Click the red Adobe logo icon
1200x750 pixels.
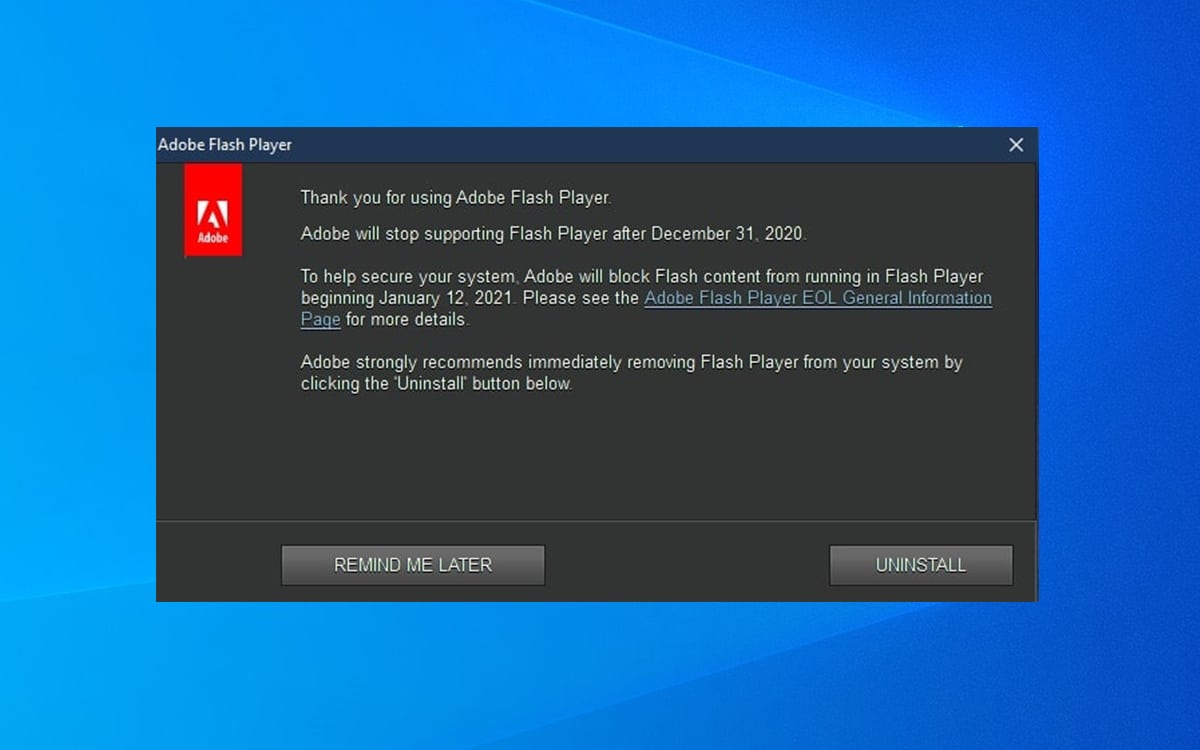pos(213,210)
